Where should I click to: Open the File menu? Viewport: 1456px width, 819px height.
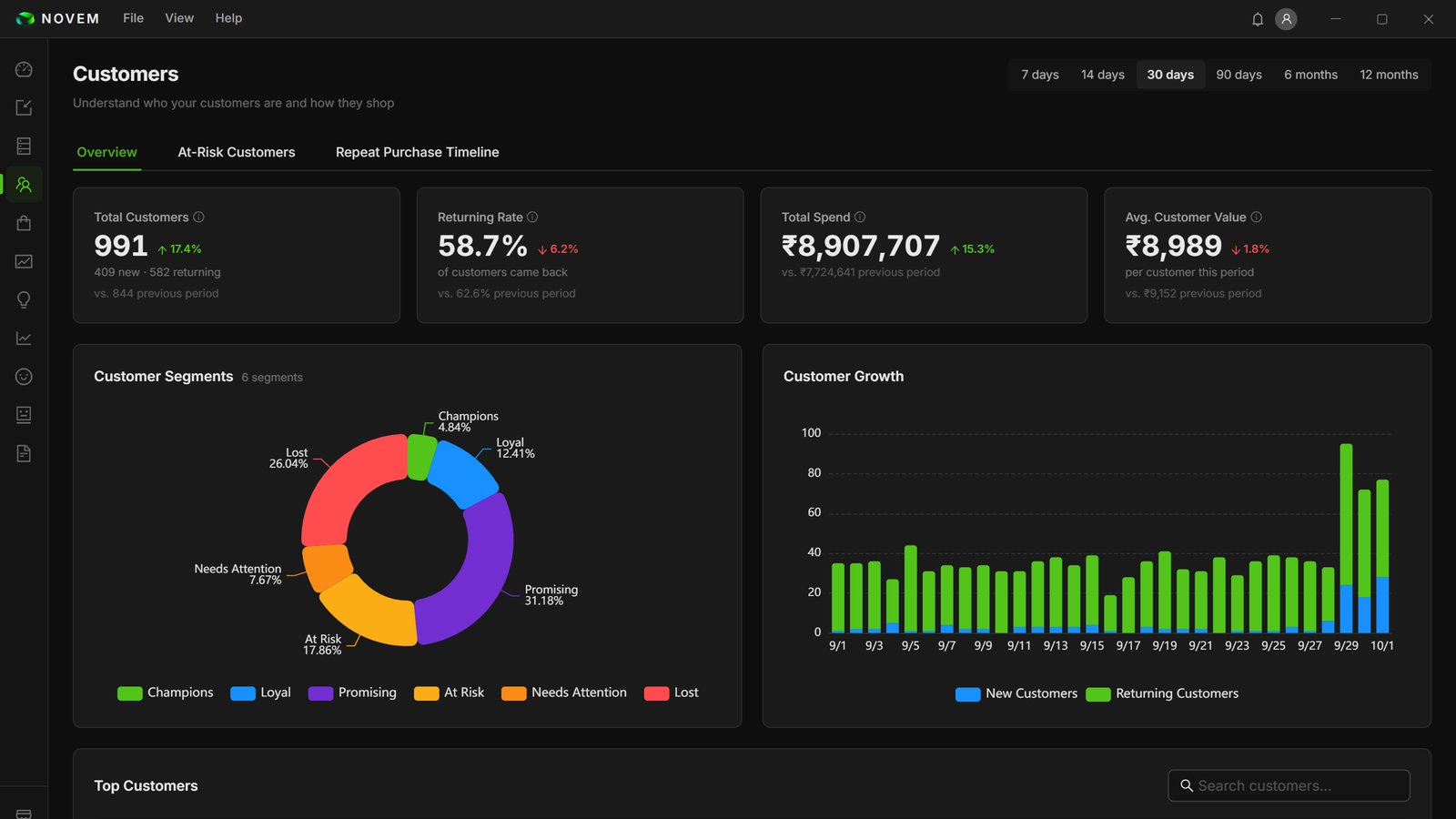click(x=133, y=18)
